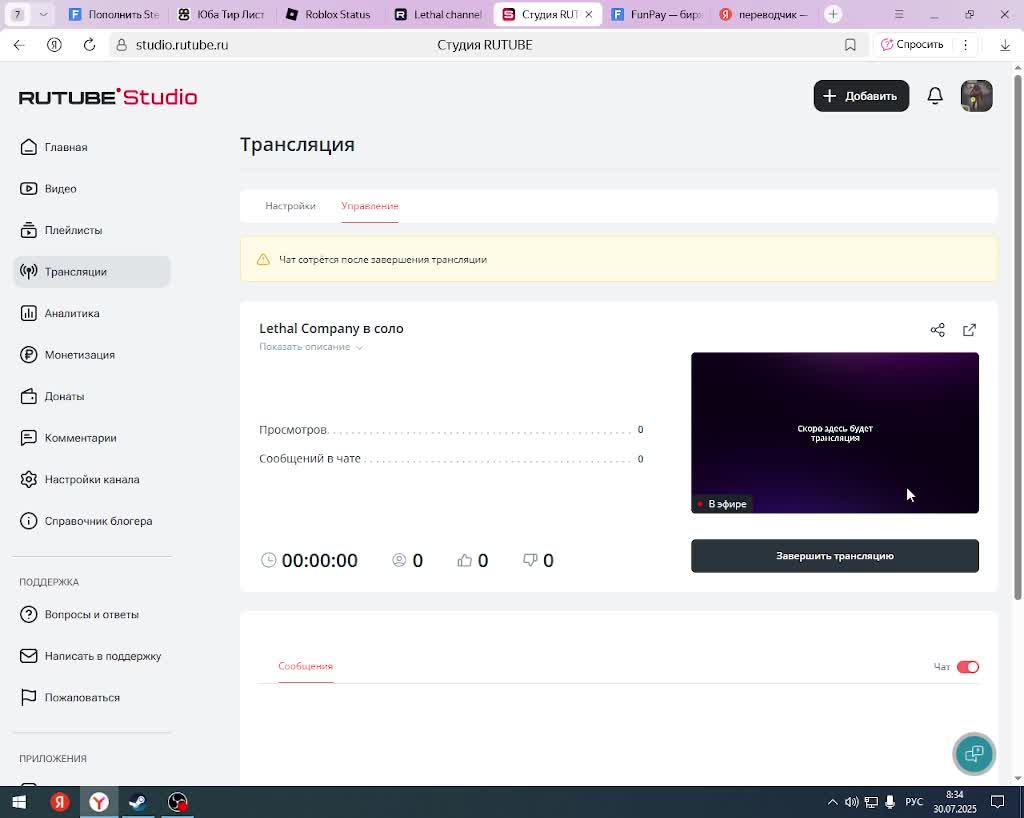This screenshot has width=1024, height=818.
Task: Reload the page
Action: 89,45
